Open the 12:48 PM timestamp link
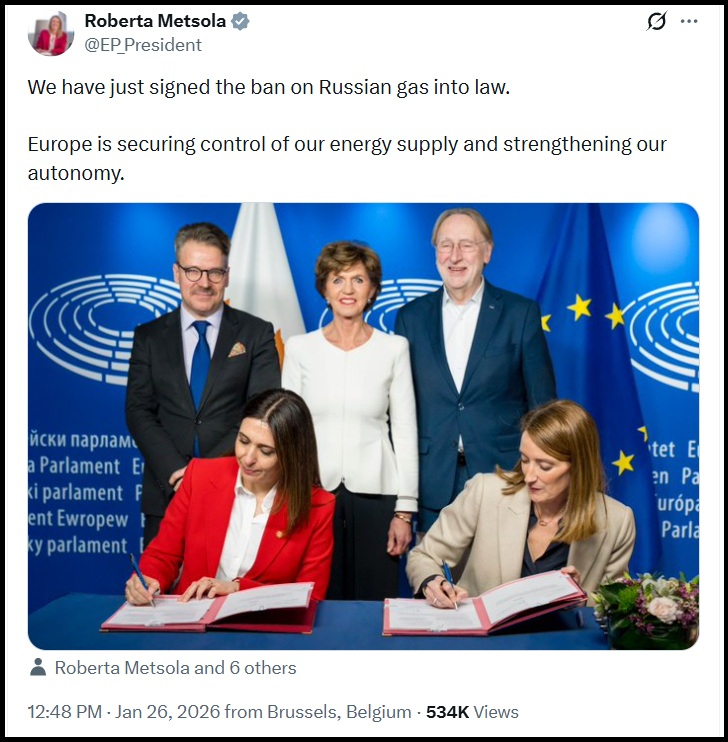This screenshot has width=728, height=742. [65, 712]
